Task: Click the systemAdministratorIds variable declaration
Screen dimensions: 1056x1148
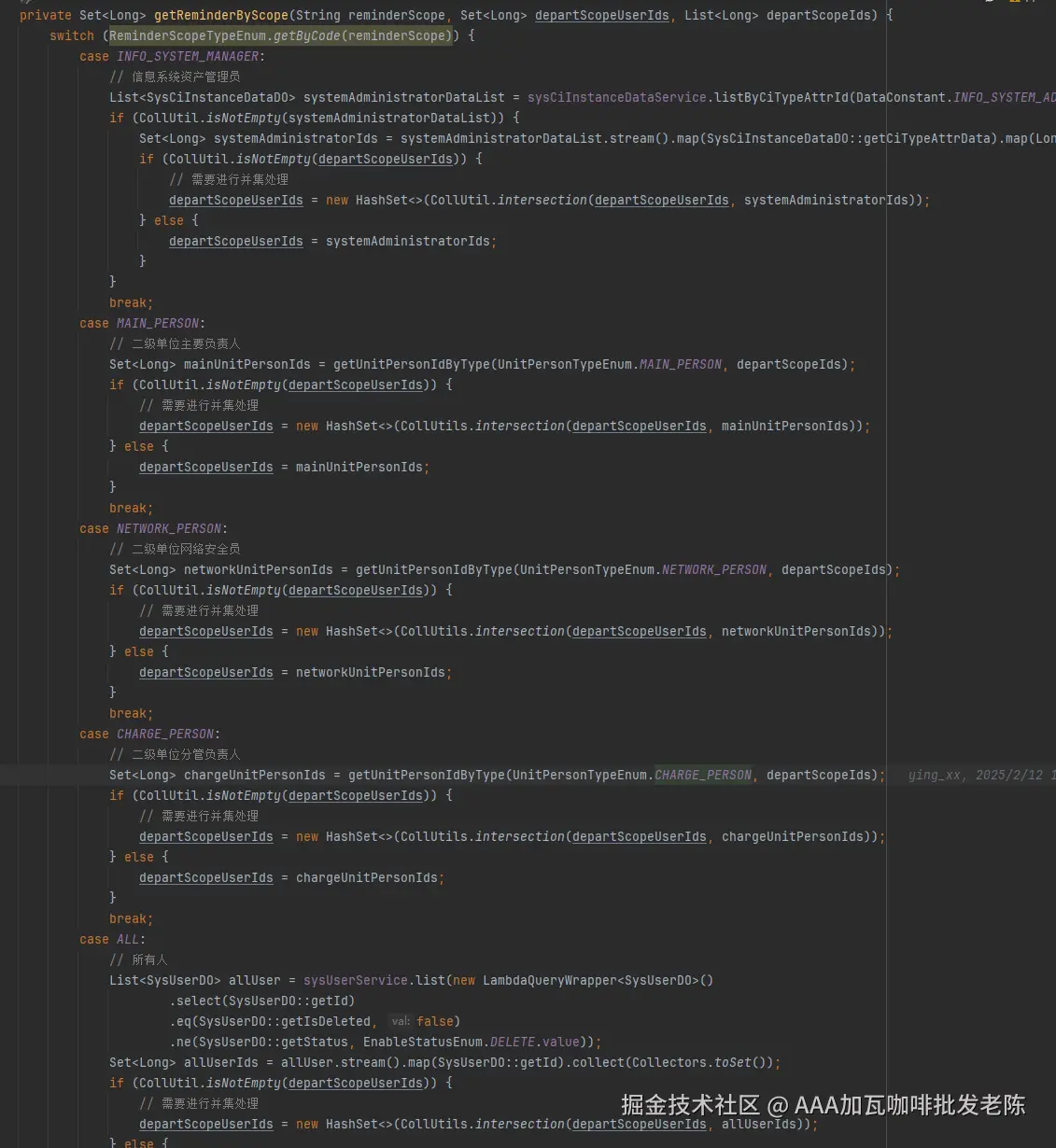Action: coord(296,138)
